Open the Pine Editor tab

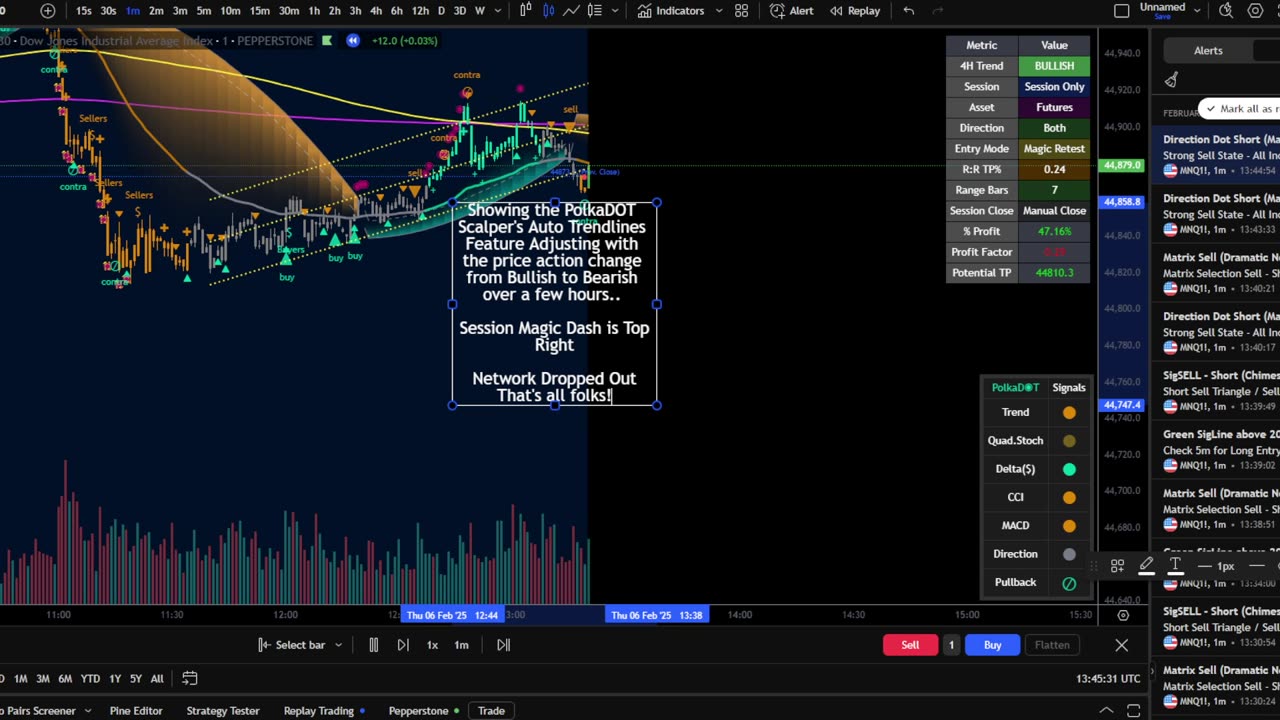pyautogui.click(x=136, y=711)
